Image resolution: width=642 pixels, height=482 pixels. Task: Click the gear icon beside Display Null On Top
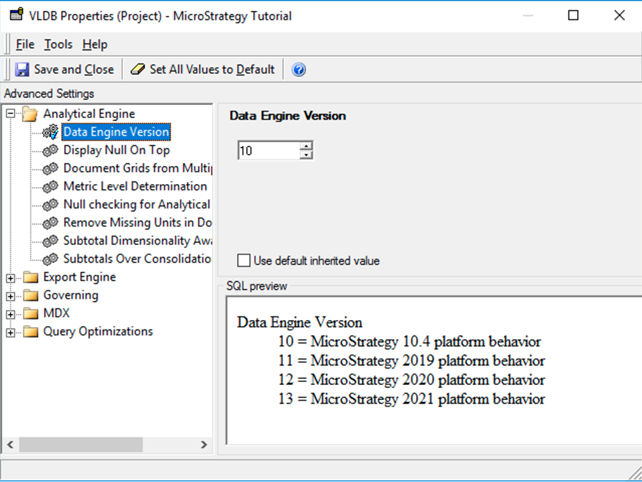click(x=49, y=150)
